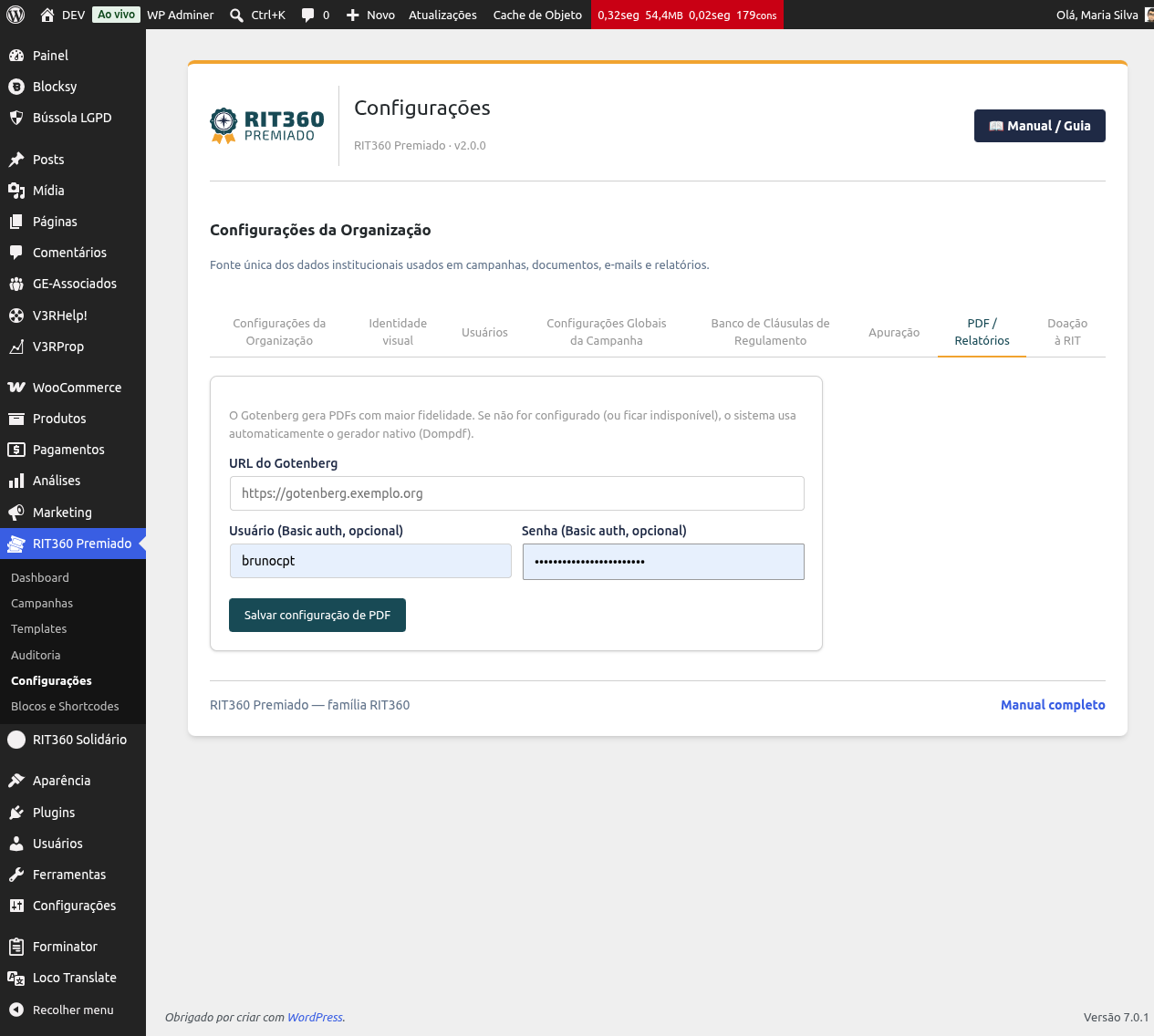Screen dimensions: 1154x1036
Task: Click the red query monitor stats bar
Action: tap(687, 15)
